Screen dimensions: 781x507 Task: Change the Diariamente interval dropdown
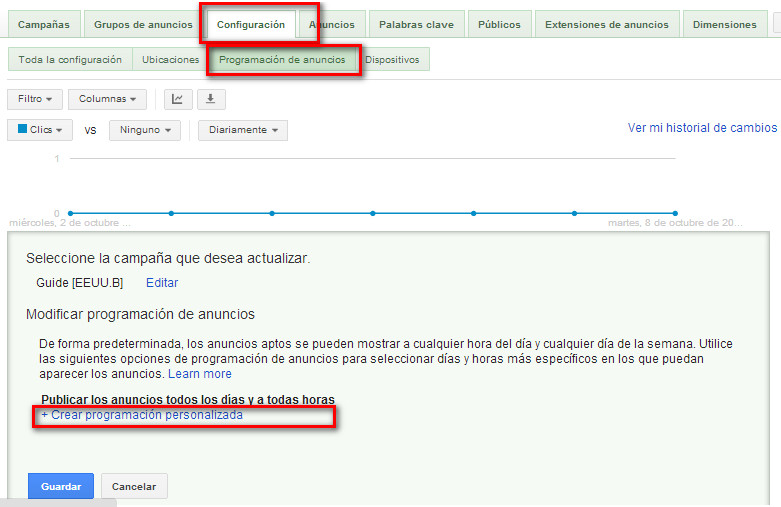tap(243, 130)
